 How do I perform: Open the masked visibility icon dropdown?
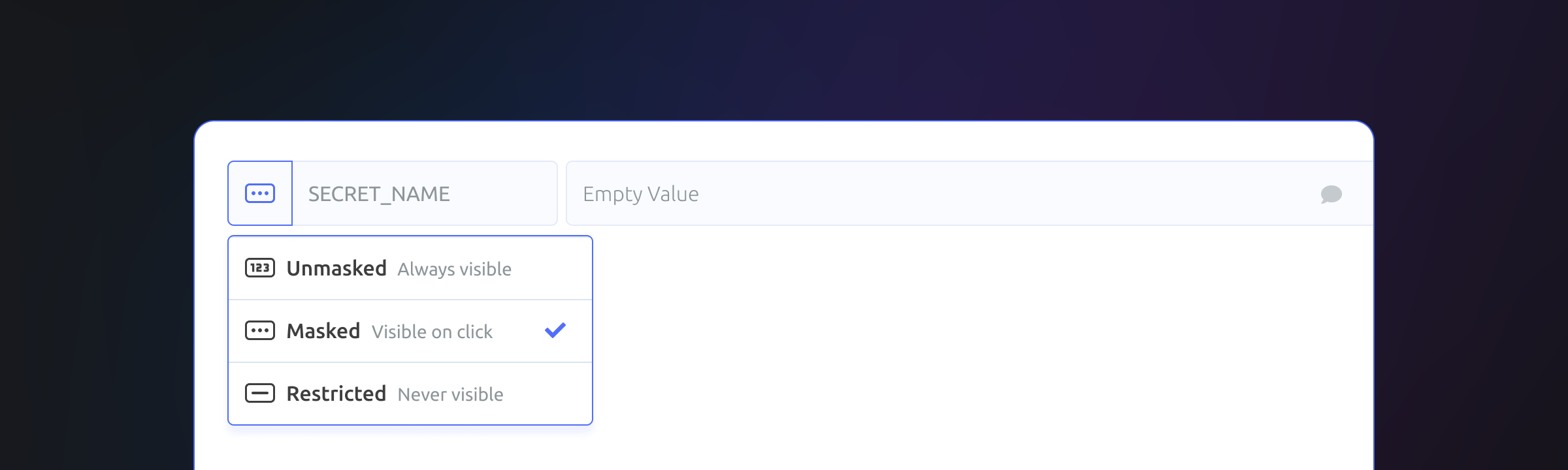260,193
